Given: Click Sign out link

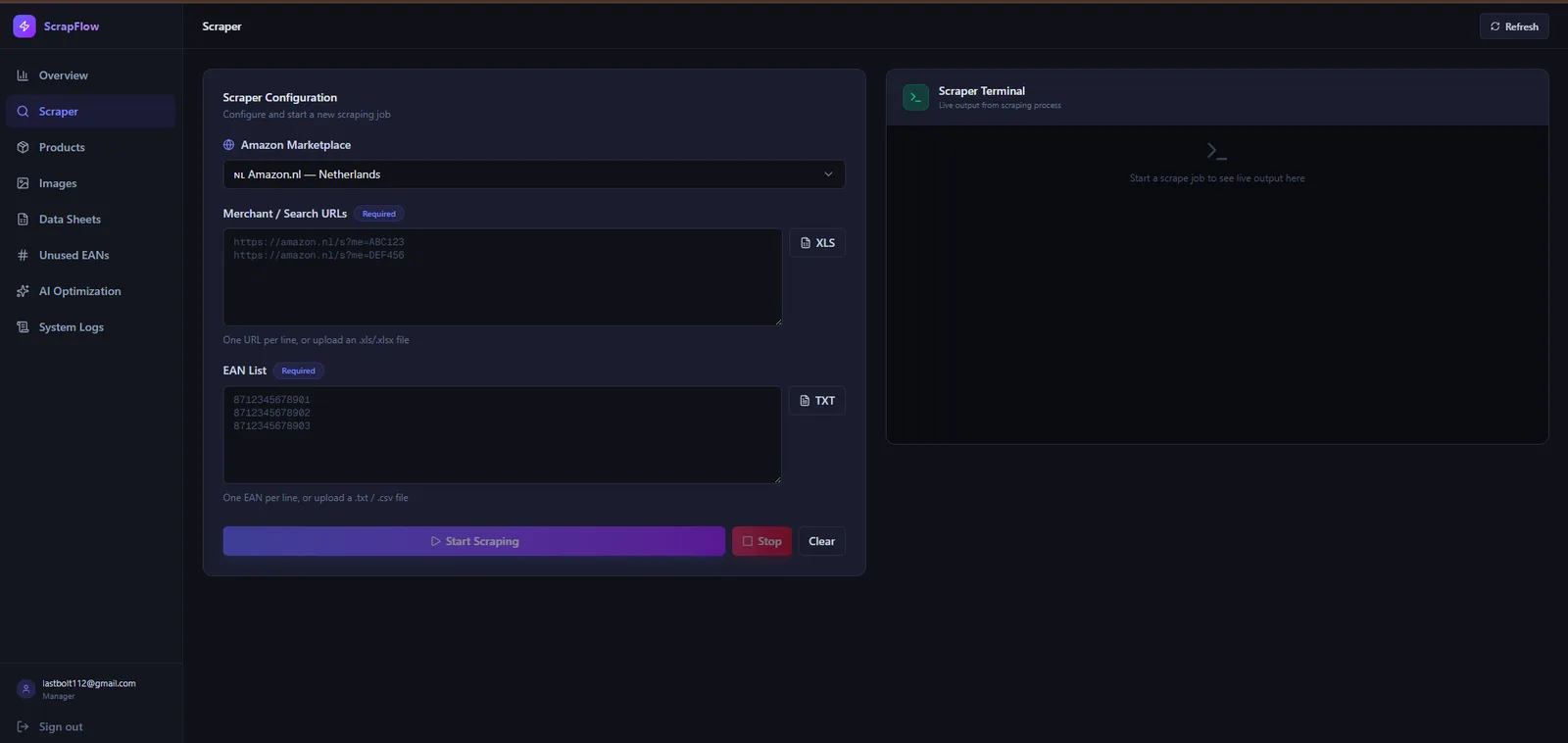Looking at the screenshot, I should [61, 726].
